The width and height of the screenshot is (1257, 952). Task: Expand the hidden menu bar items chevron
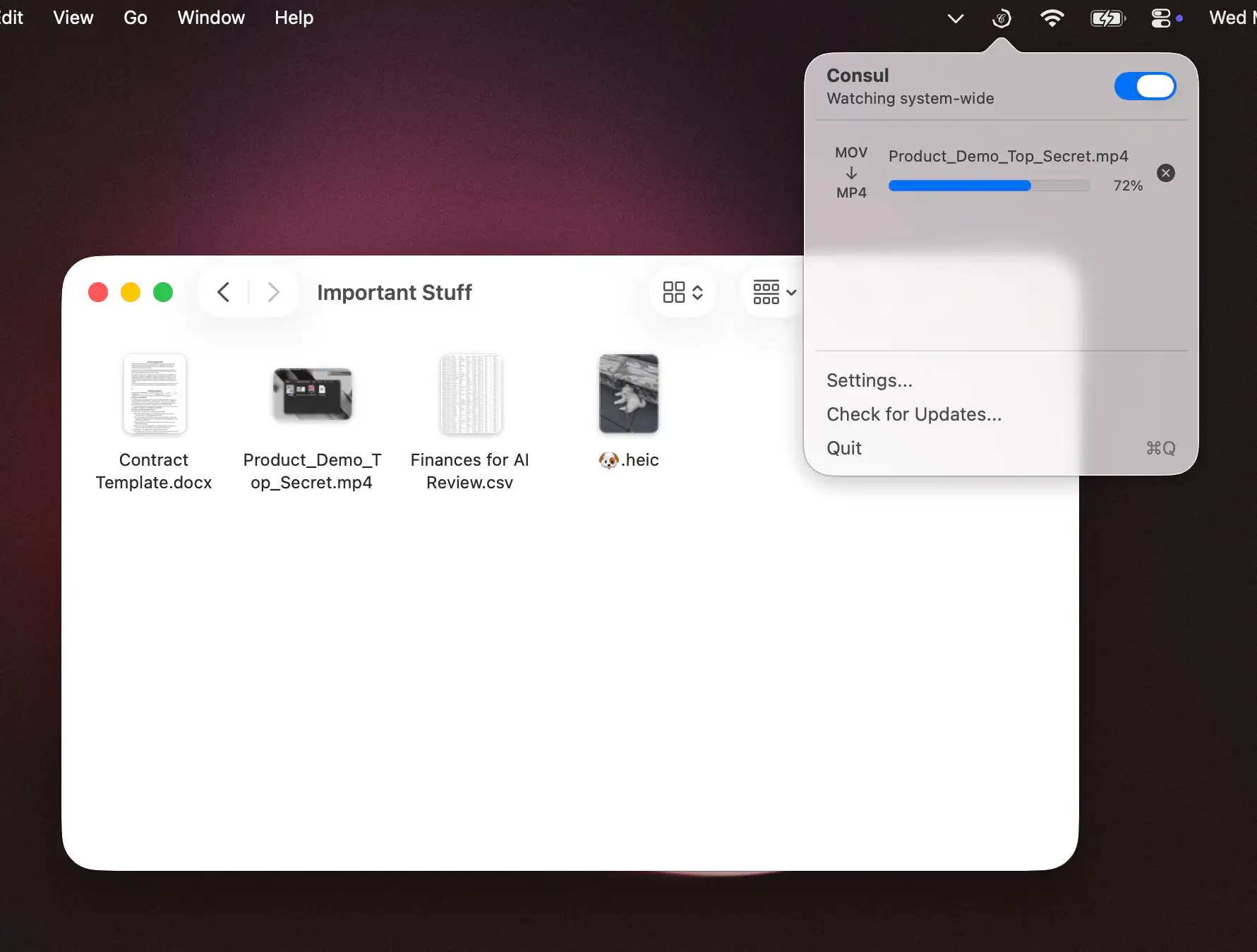955,18
